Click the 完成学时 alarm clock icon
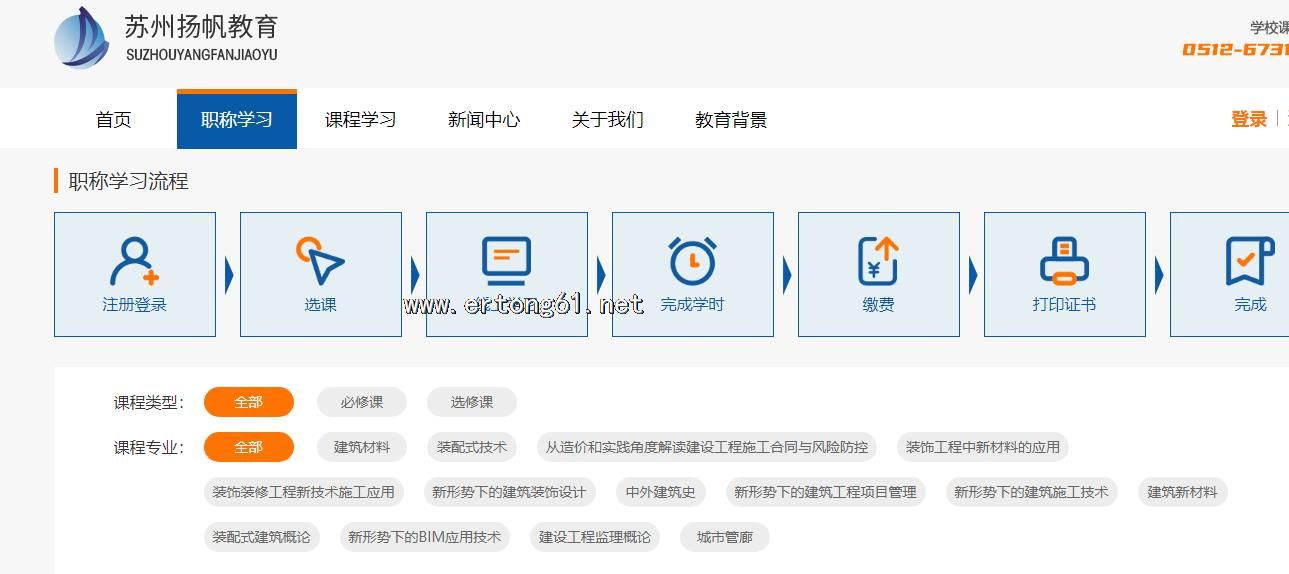This screenshot has width=1289, height=574. 692,261
